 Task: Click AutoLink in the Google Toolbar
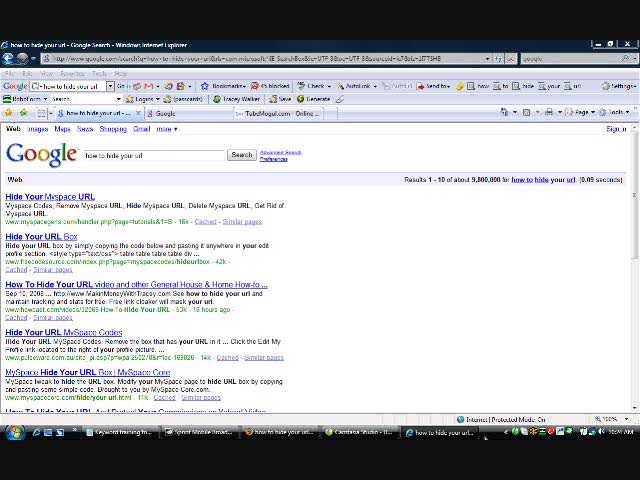(x=356, y=86)
